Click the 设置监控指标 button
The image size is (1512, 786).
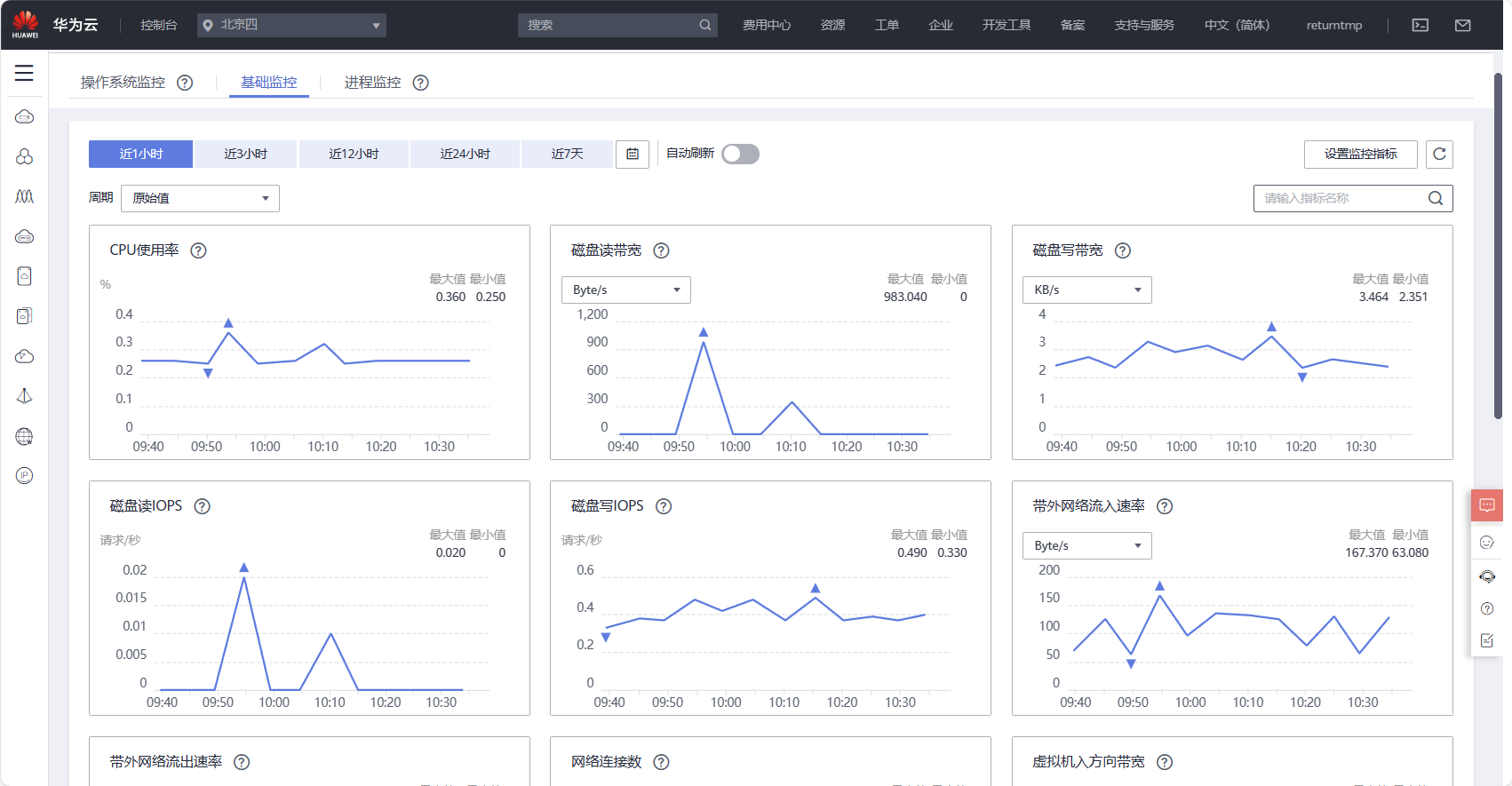click(x=1360, y=154)
